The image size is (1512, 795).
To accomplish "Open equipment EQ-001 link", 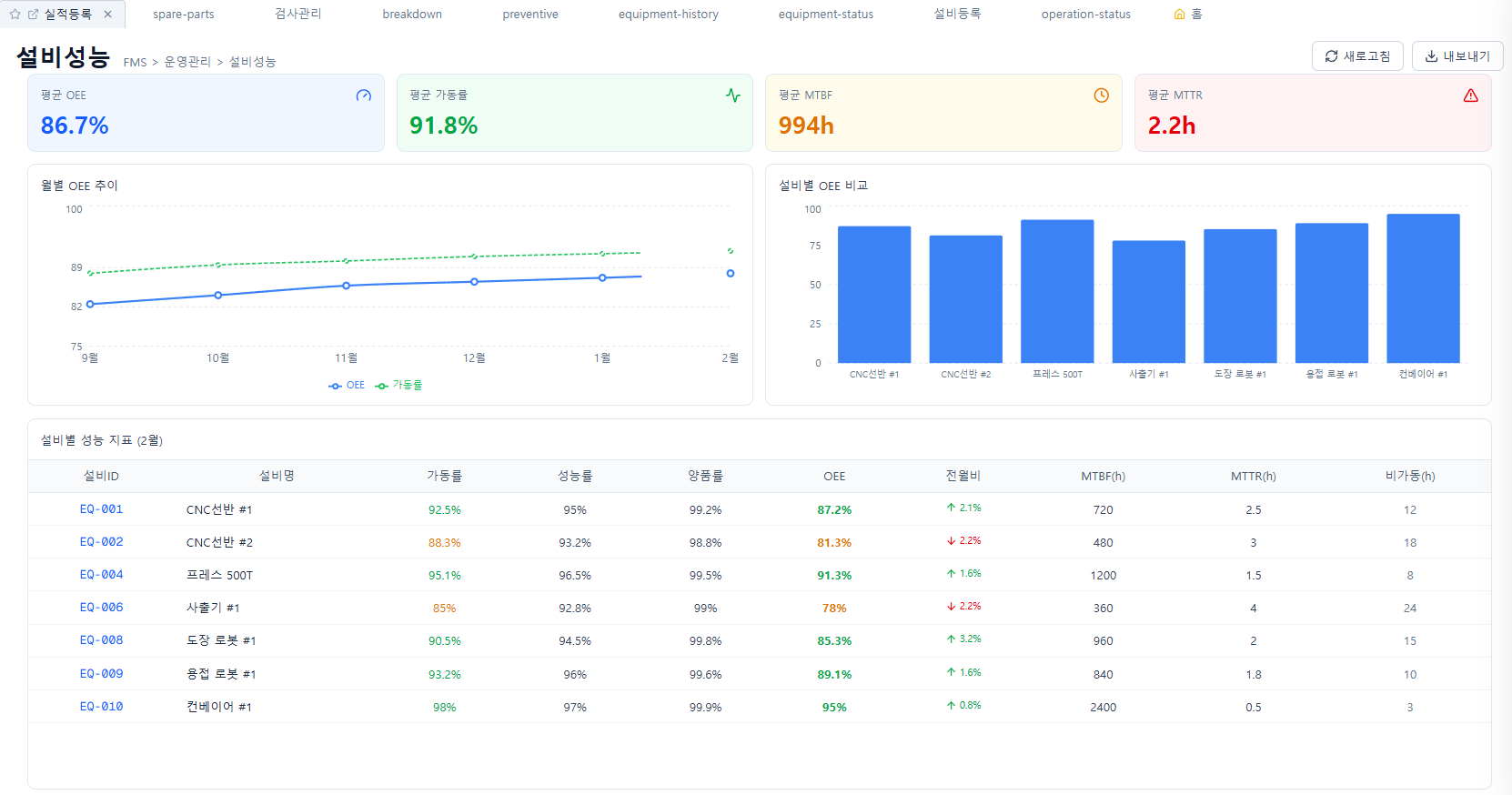I will 101,509.
